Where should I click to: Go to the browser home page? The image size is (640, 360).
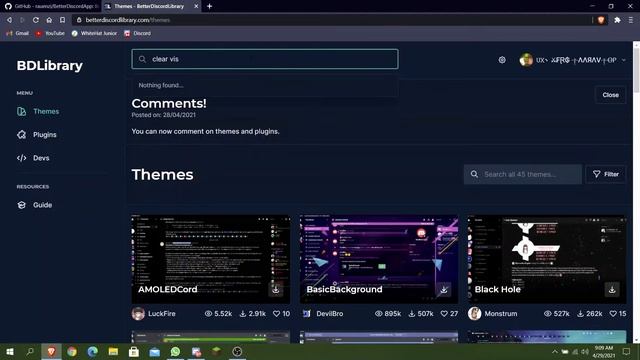[x=49, y=20]
